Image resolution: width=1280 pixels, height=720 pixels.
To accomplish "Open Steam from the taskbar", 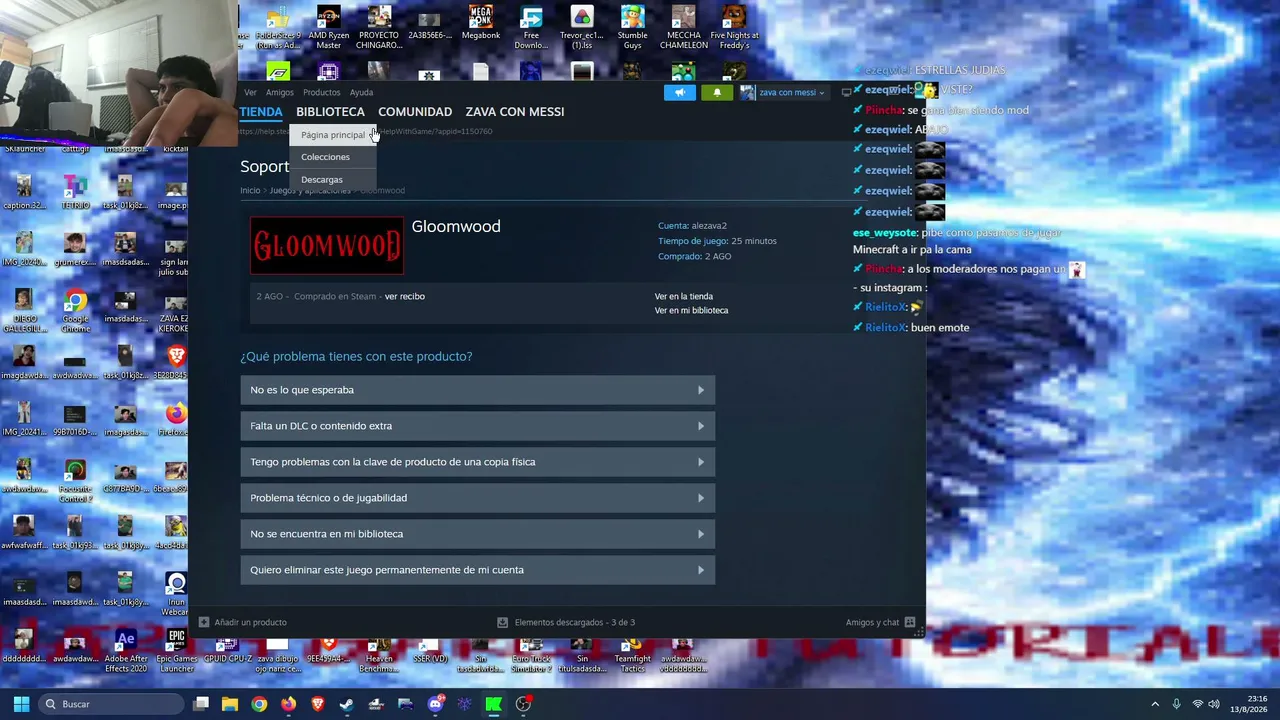I will coord(347,704).
